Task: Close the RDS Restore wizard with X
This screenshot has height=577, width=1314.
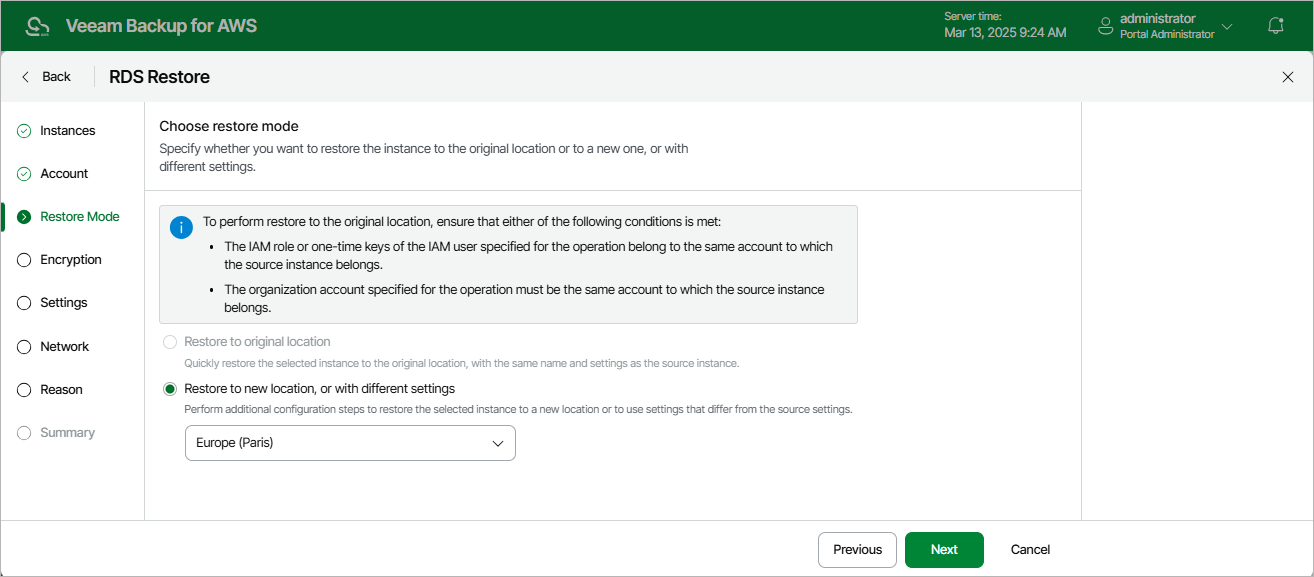Action: (x=1288, y=77)
